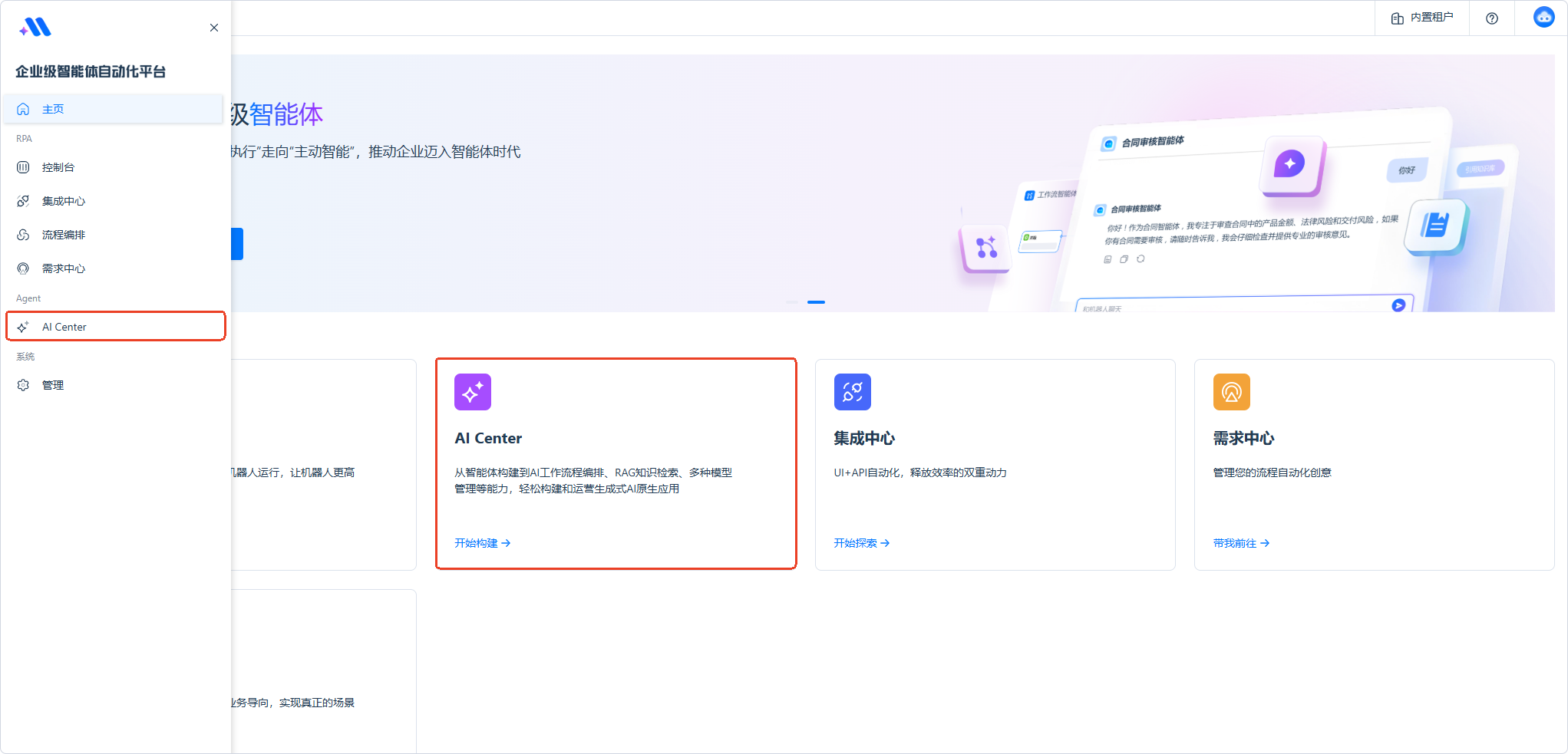The height and width of the screenshot is (754, 1568).
Task: Open the 主页 home menu item
Action: (x=53, y=109)
